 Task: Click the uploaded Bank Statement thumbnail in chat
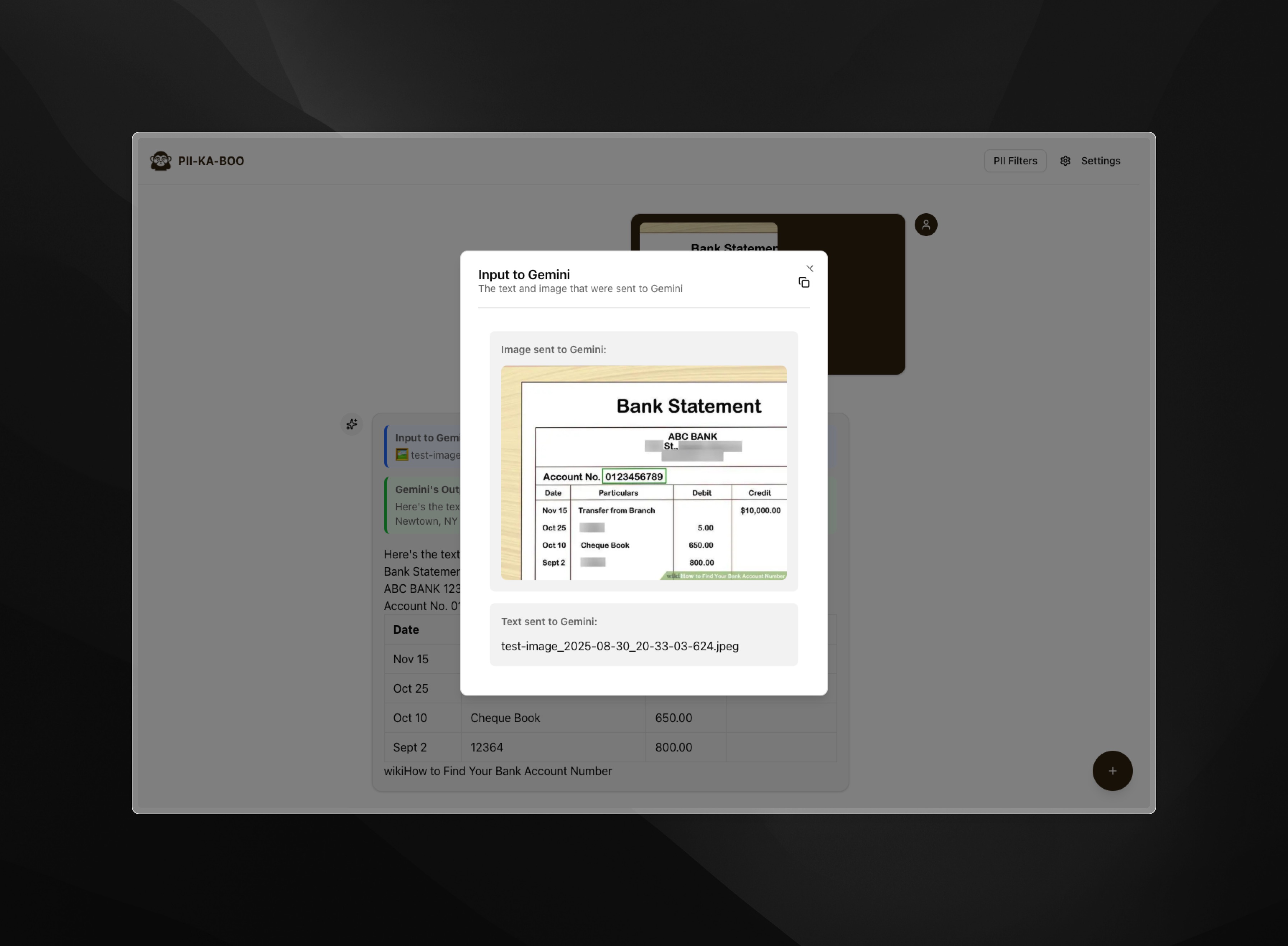[x=708, y=238]
